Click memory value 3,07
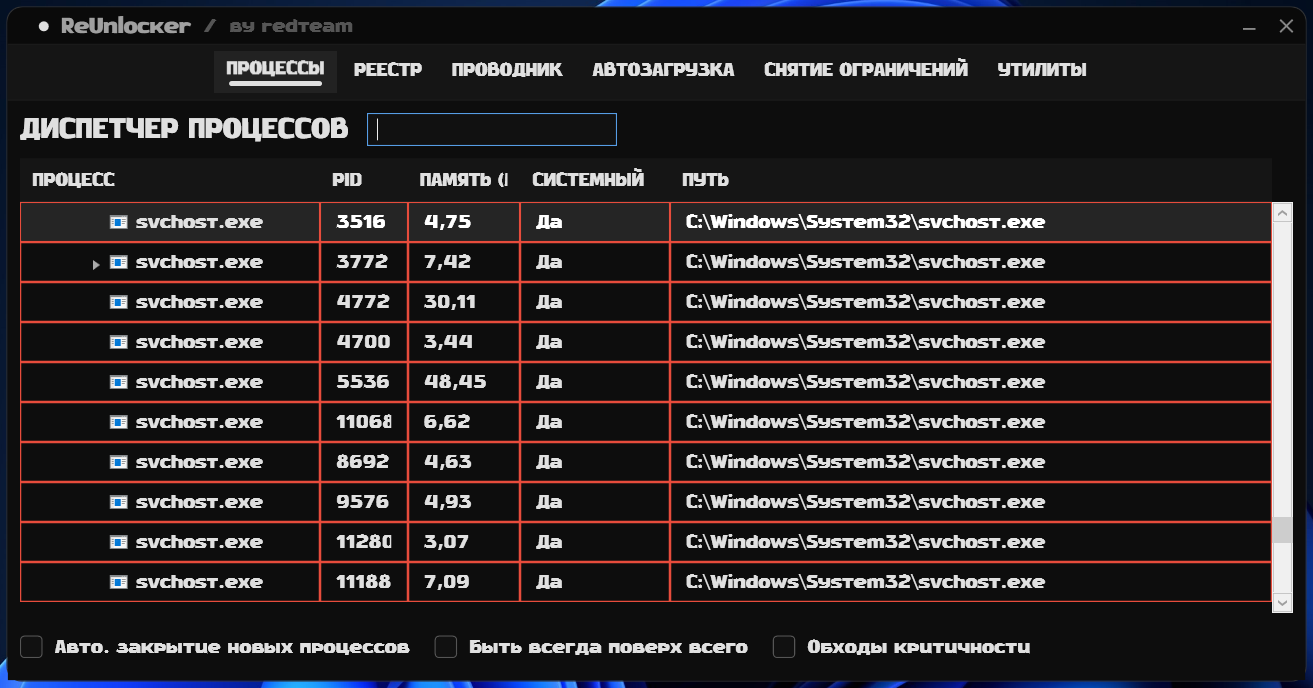Viewport: 1313px width, 688px height. [x=447, y=542]
